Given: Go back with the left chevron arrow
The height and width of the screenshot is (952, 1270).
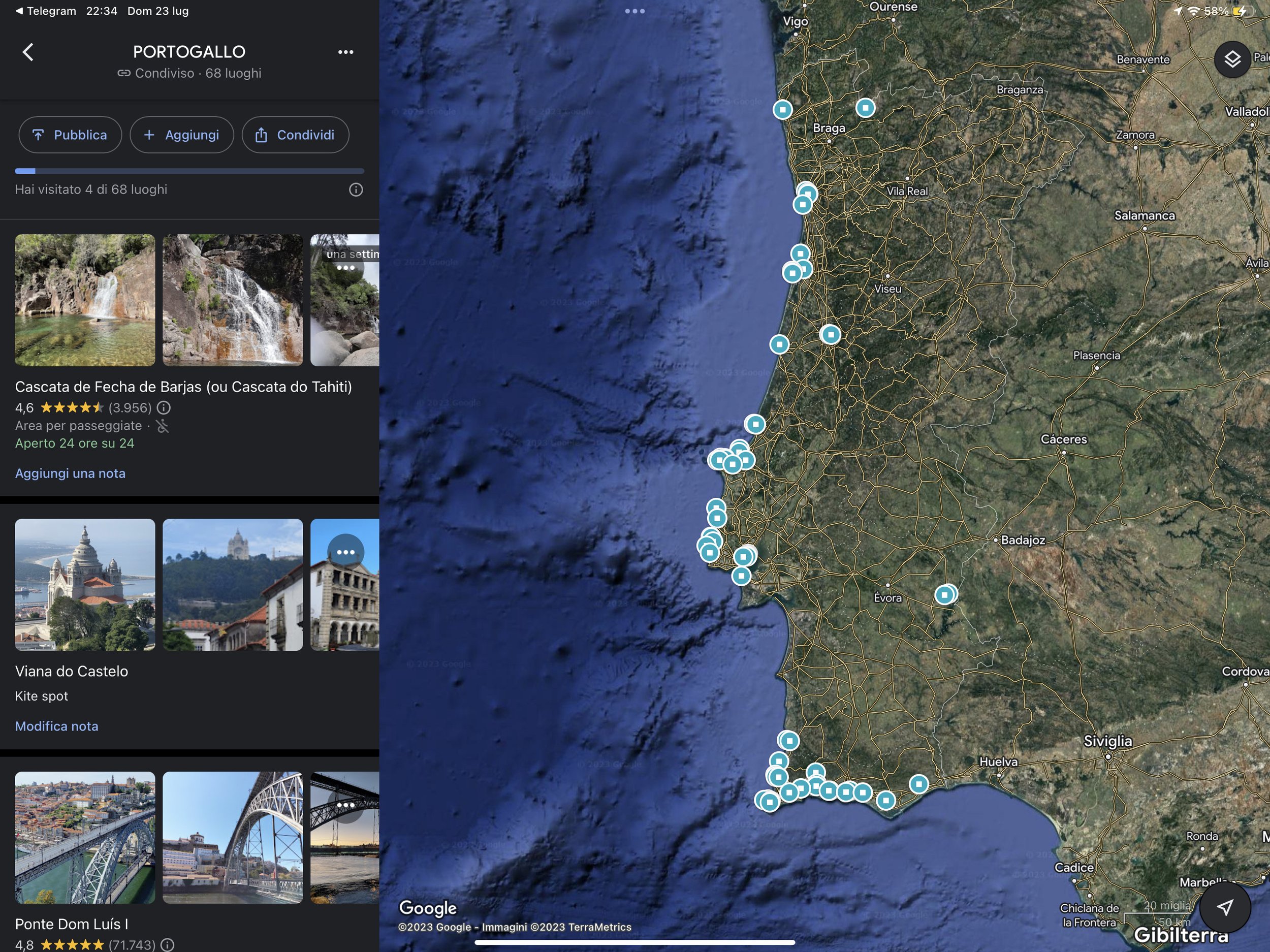Looking at the screenshot, I should [x=28, y=52].
